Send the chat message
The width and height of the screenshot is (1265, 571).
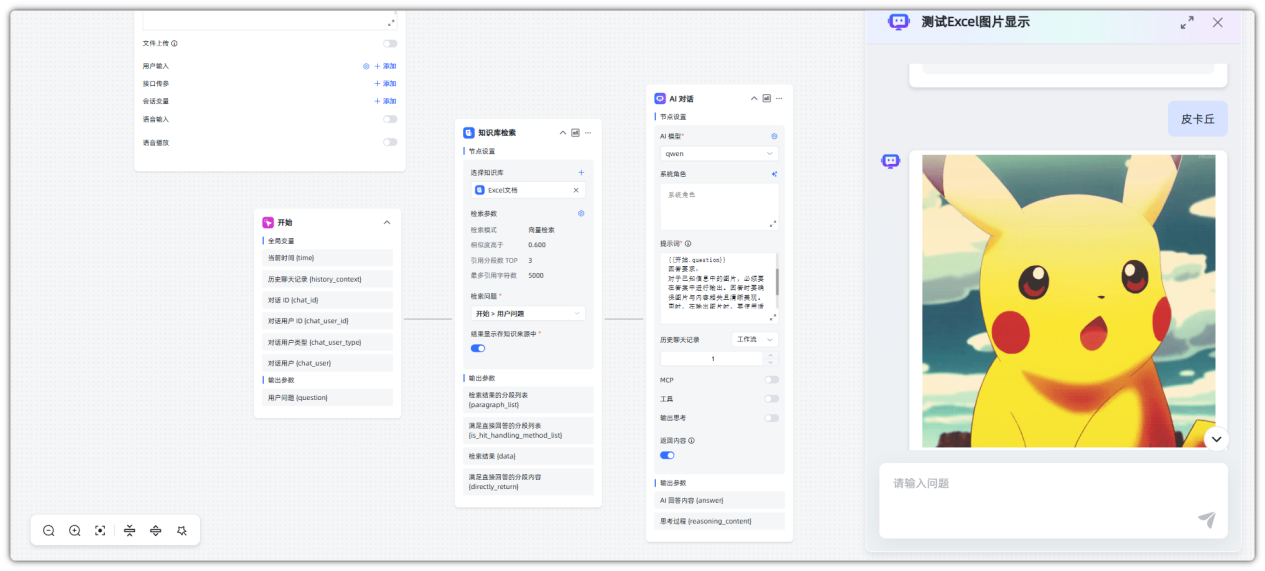1206,519
